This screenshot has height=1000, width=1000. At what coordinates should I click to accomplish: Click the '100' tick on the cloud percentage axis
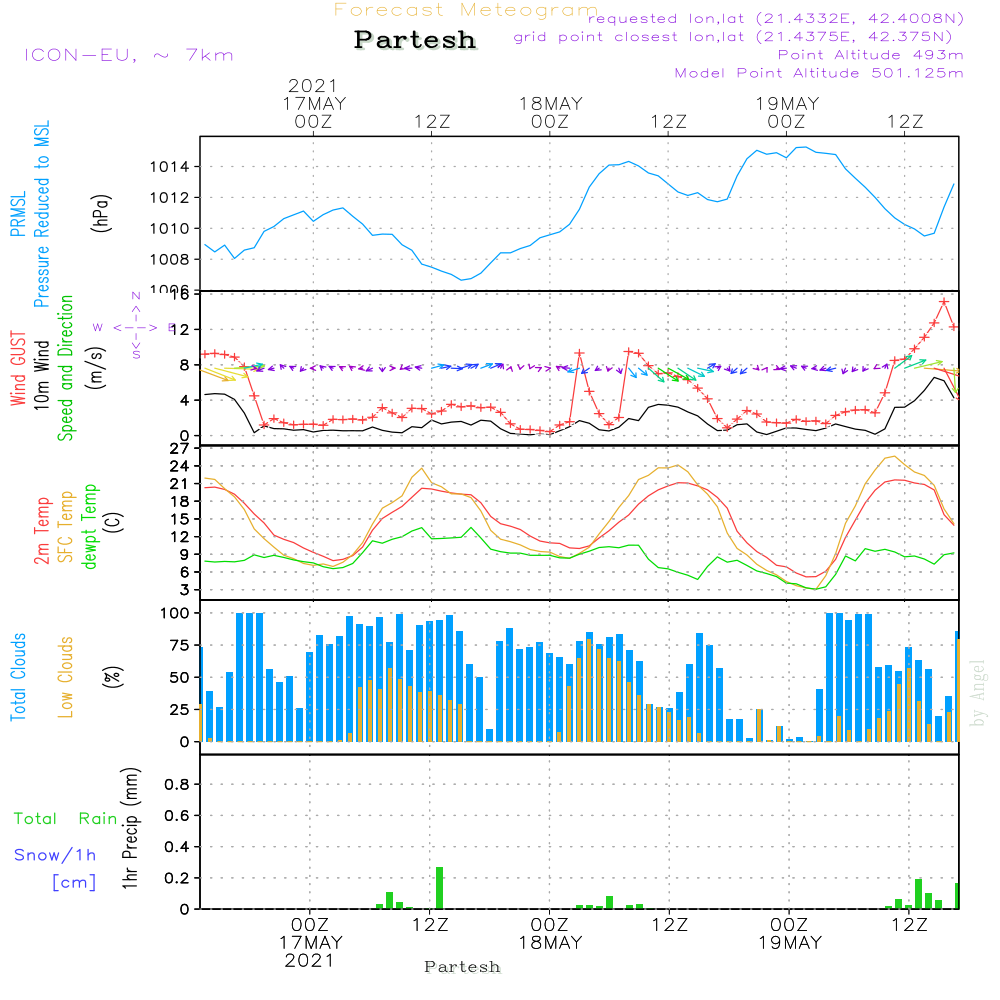[x=175, y=614]
